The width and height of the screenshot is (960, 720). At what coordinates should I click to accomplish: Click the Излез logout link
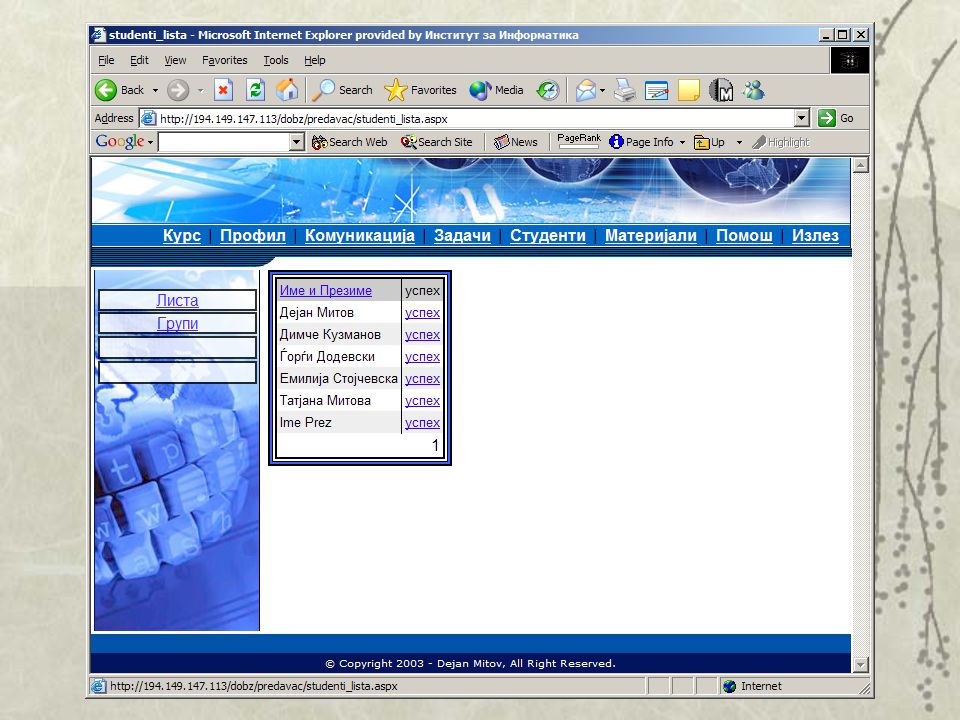click(x=816, y=236)
